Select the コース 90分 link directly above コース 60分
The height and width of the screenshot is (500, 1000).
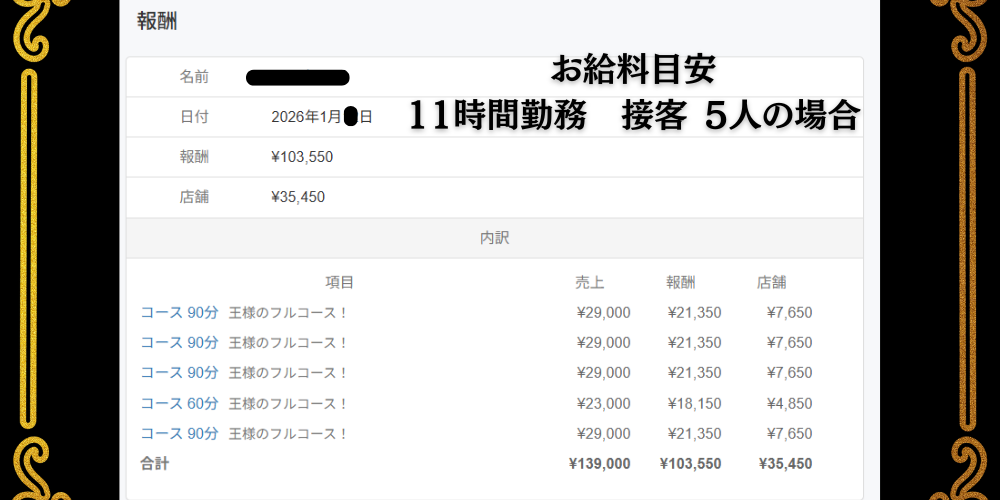[179, 373]
